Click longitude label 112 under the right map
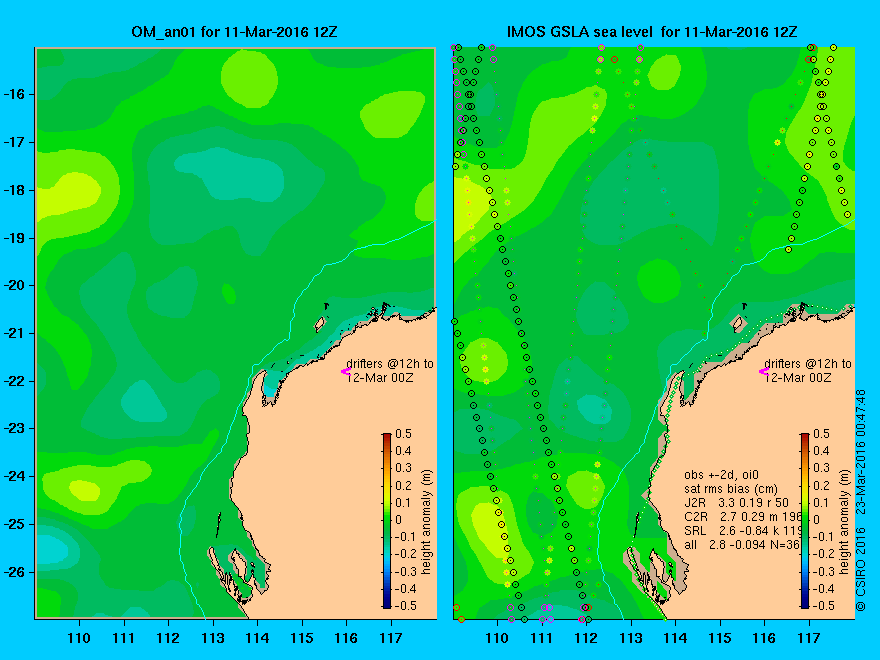The height and width of the screenshot is (660, 880). [x=586, y=638]
